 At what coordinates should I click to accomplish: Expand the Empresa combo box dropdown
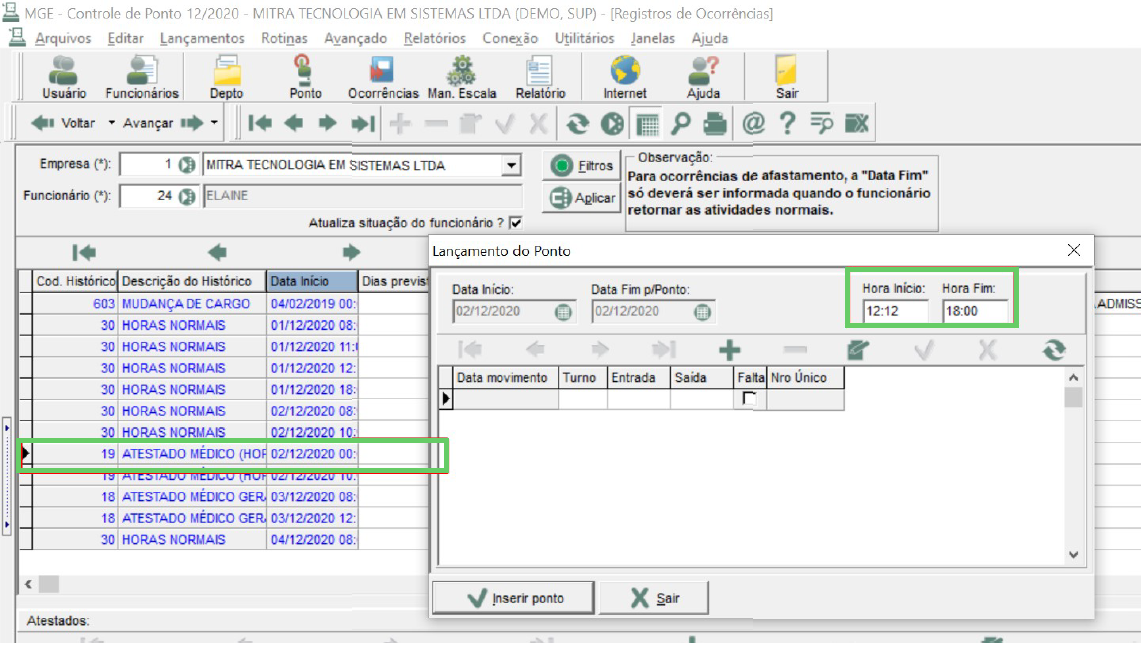pyautogui.click(x=511, y=166)
